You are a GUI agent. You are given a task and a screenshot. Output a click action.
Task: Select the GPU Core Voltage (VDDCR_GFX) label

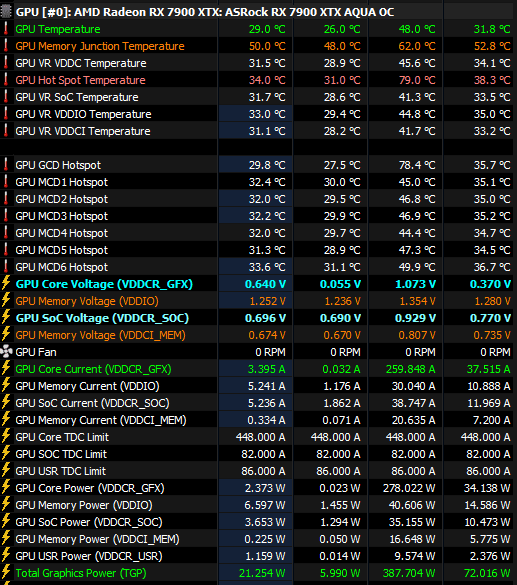[x=104, y=284]
